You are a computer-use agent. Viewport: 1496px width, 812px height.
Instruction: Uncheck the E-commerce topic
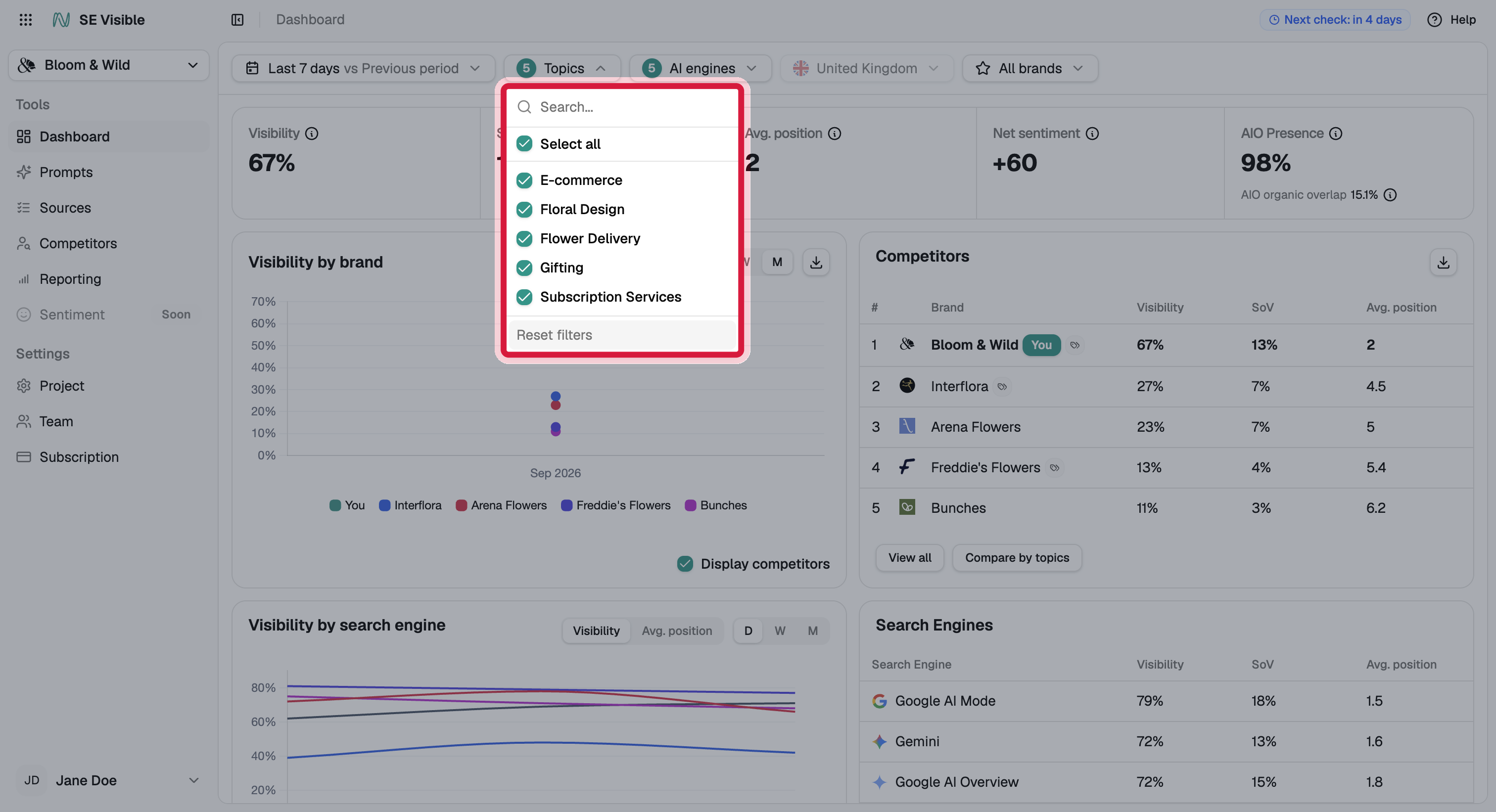524,180
